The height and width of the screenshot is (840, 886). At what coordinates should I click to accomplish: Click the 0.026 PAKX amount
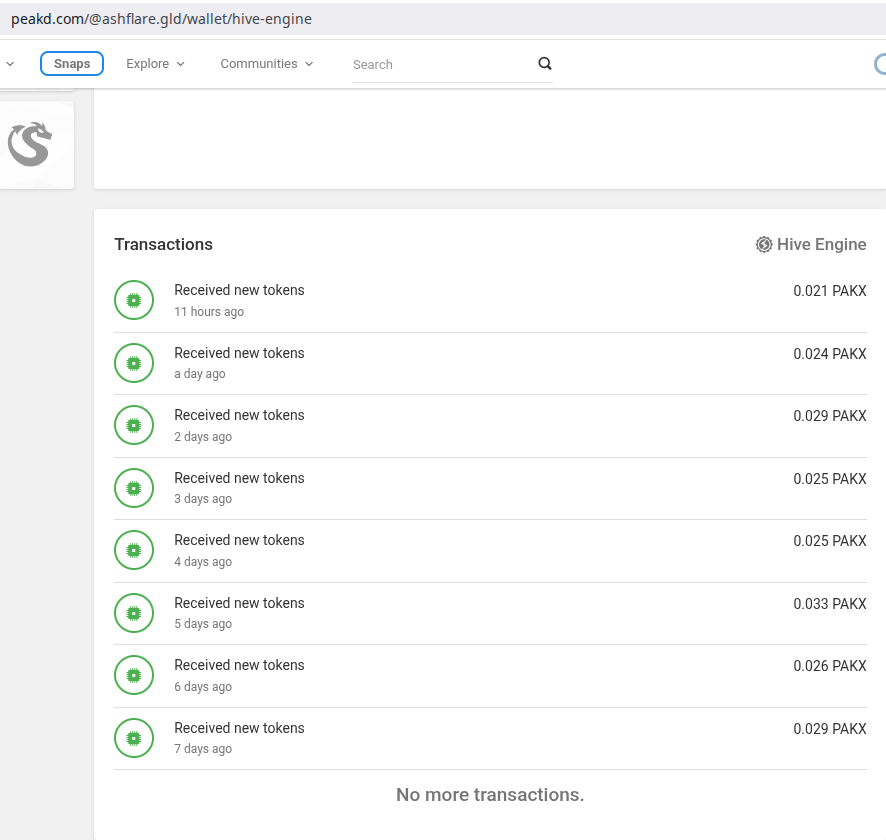click(x=829, y=666)
